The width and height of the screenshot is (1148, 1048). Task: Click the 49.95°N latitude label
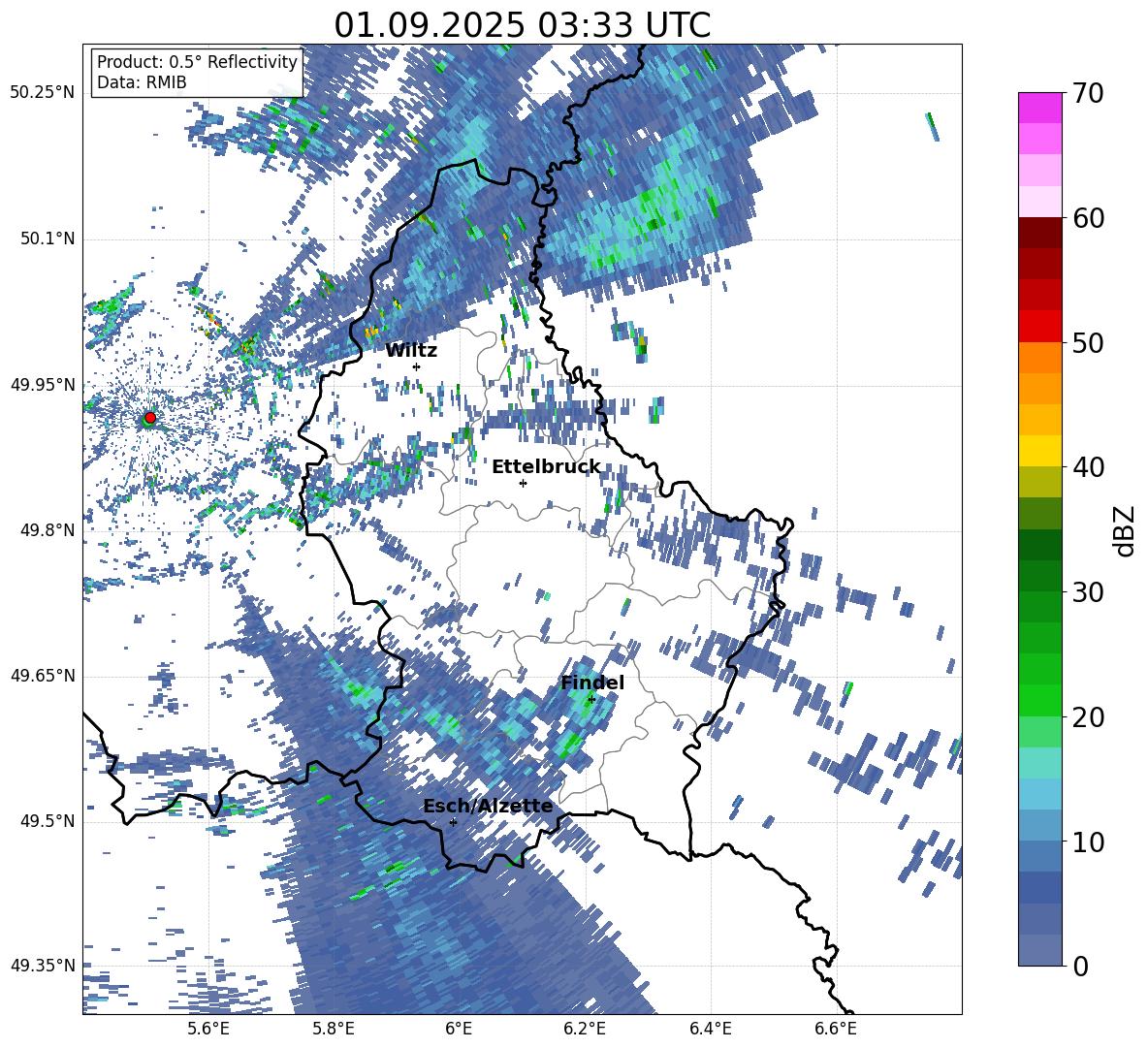(43, 385)
